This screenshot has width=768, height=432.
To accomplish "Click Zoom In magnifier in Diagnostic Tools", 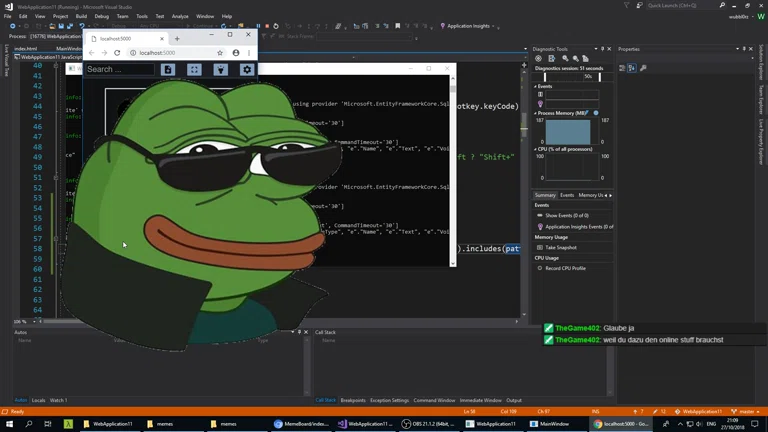I will coord(565,58).
